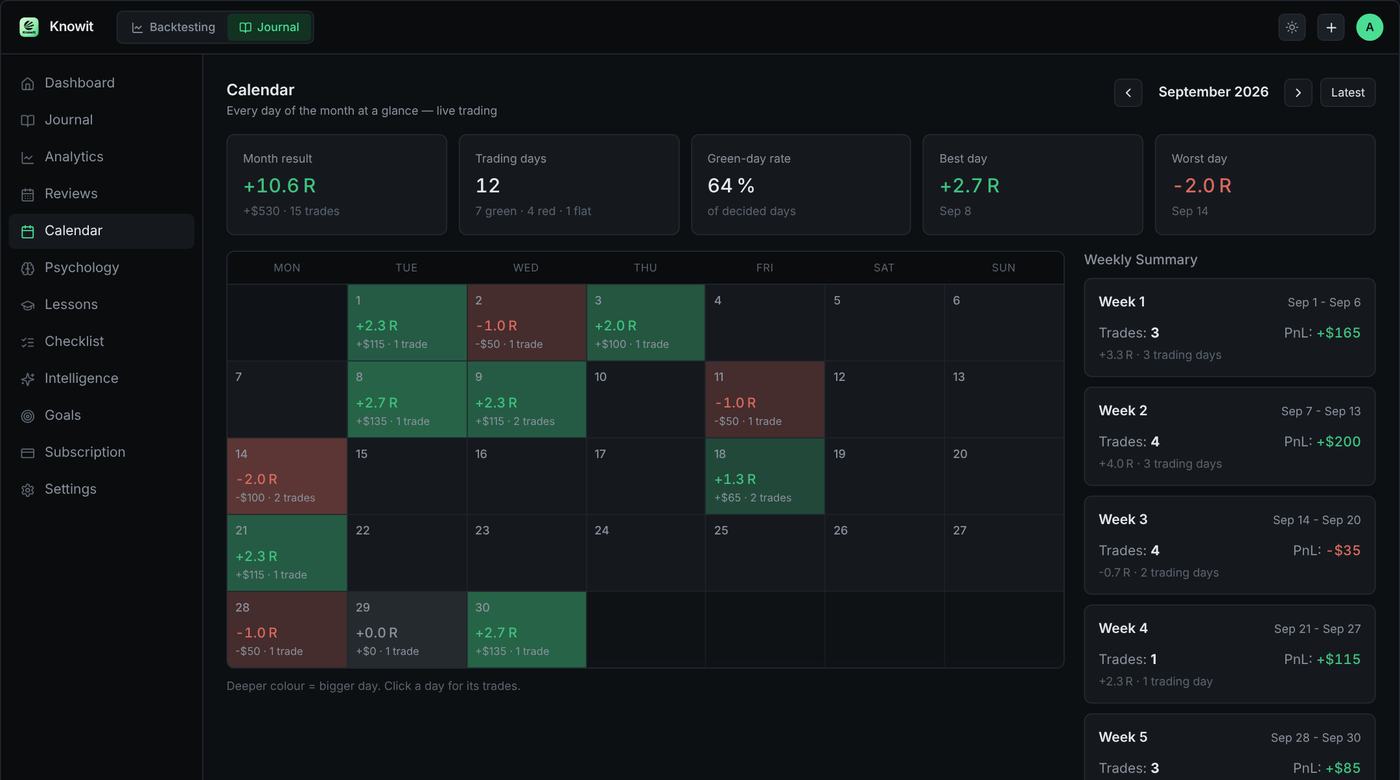This screenshot has height=780, width=1400.
Task: Click the Dashboard home icon in sidebar
Action: (28, 84)
